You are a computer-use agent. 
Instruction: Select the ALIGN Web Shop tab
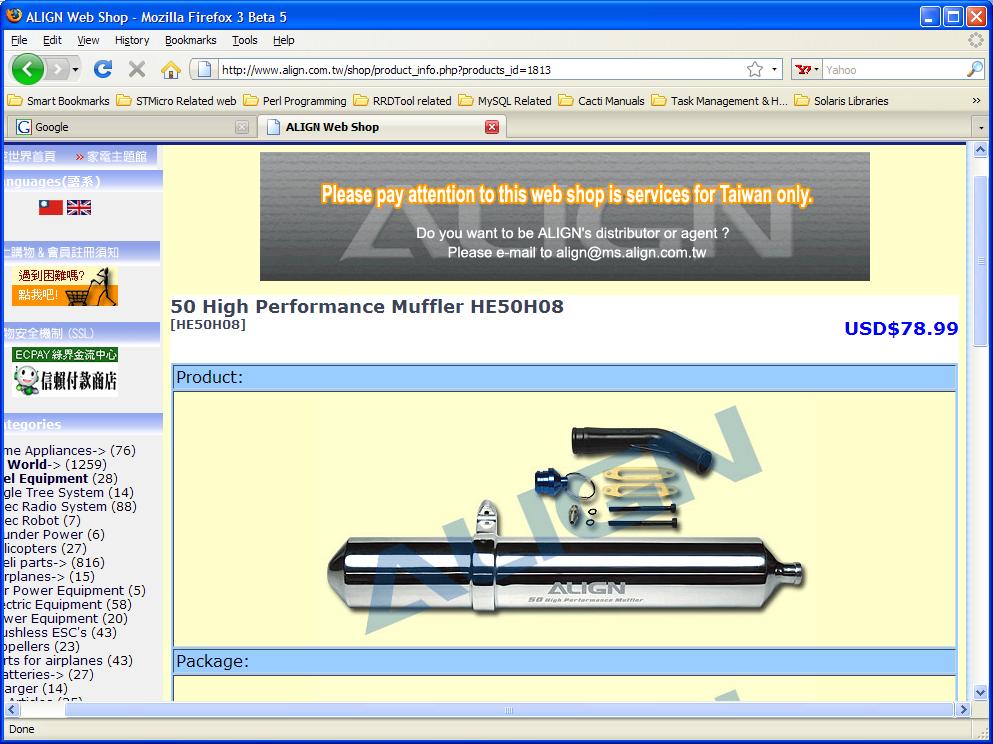coord(382,127)
